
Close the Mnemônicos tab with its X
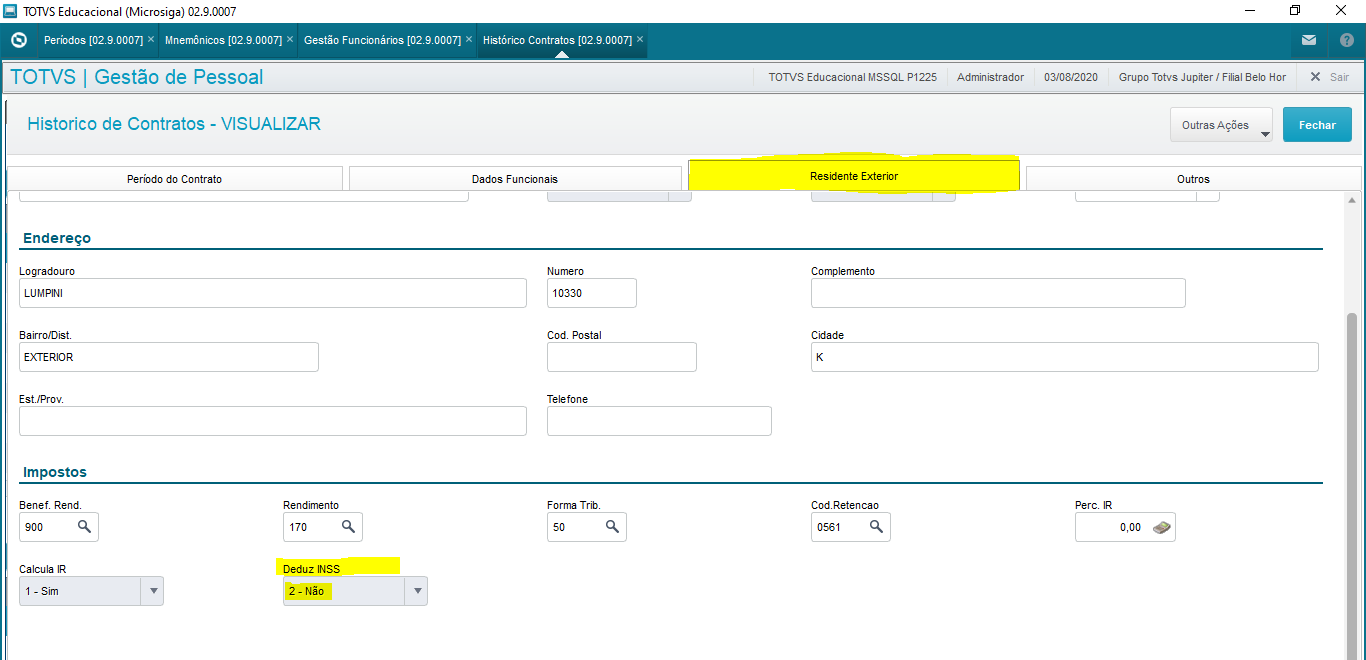[290, 40]
